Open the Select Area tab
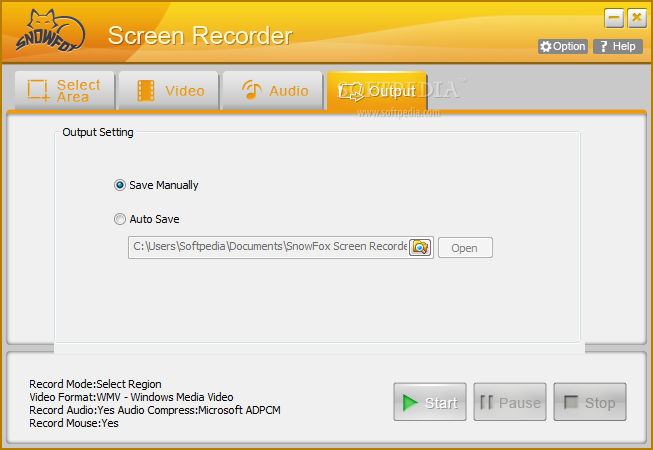Viewport: 653px width, 450px height. [x=65, y=90]
